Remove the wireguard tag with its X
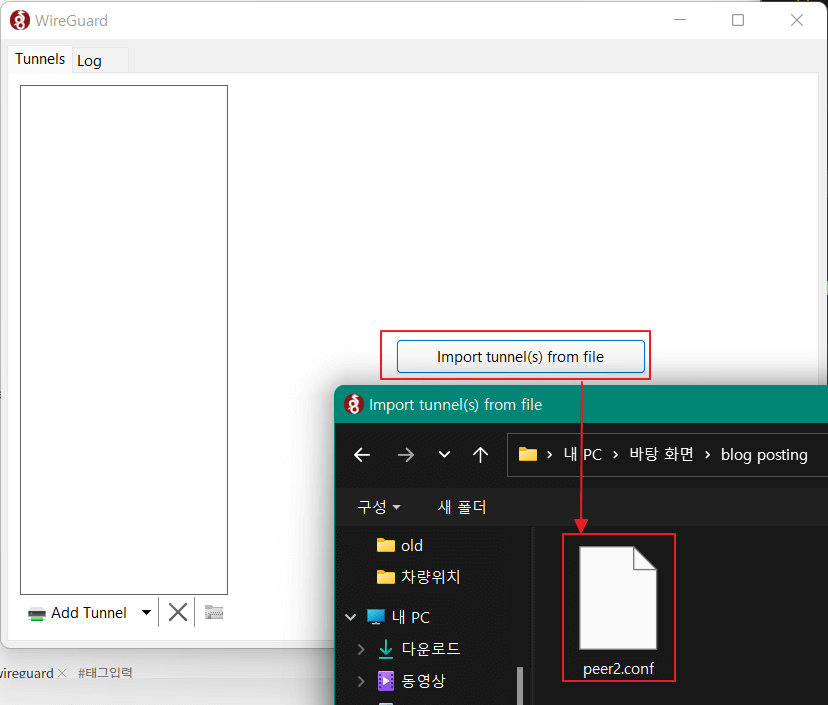Image resolution: width=828 pixels, height=705 pixels. tap(62, 673)
